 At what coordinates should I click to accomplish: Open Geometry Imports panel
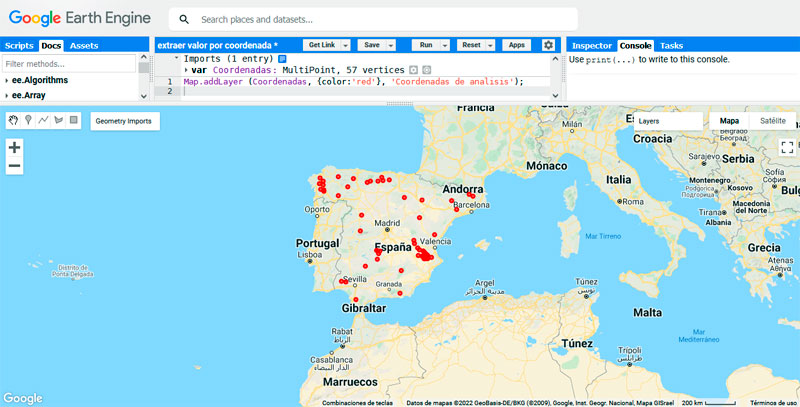point(125,121)
